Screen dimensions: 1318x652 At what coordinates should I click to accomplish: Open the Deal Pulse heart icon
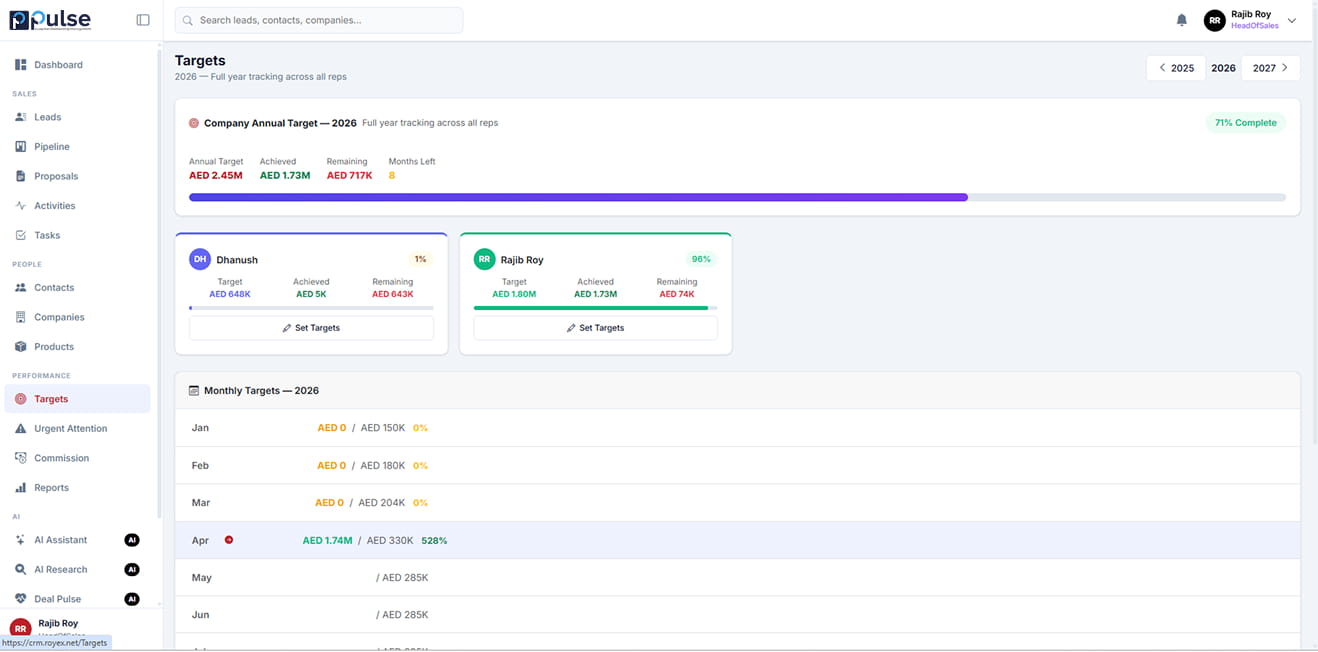point(21,599)
